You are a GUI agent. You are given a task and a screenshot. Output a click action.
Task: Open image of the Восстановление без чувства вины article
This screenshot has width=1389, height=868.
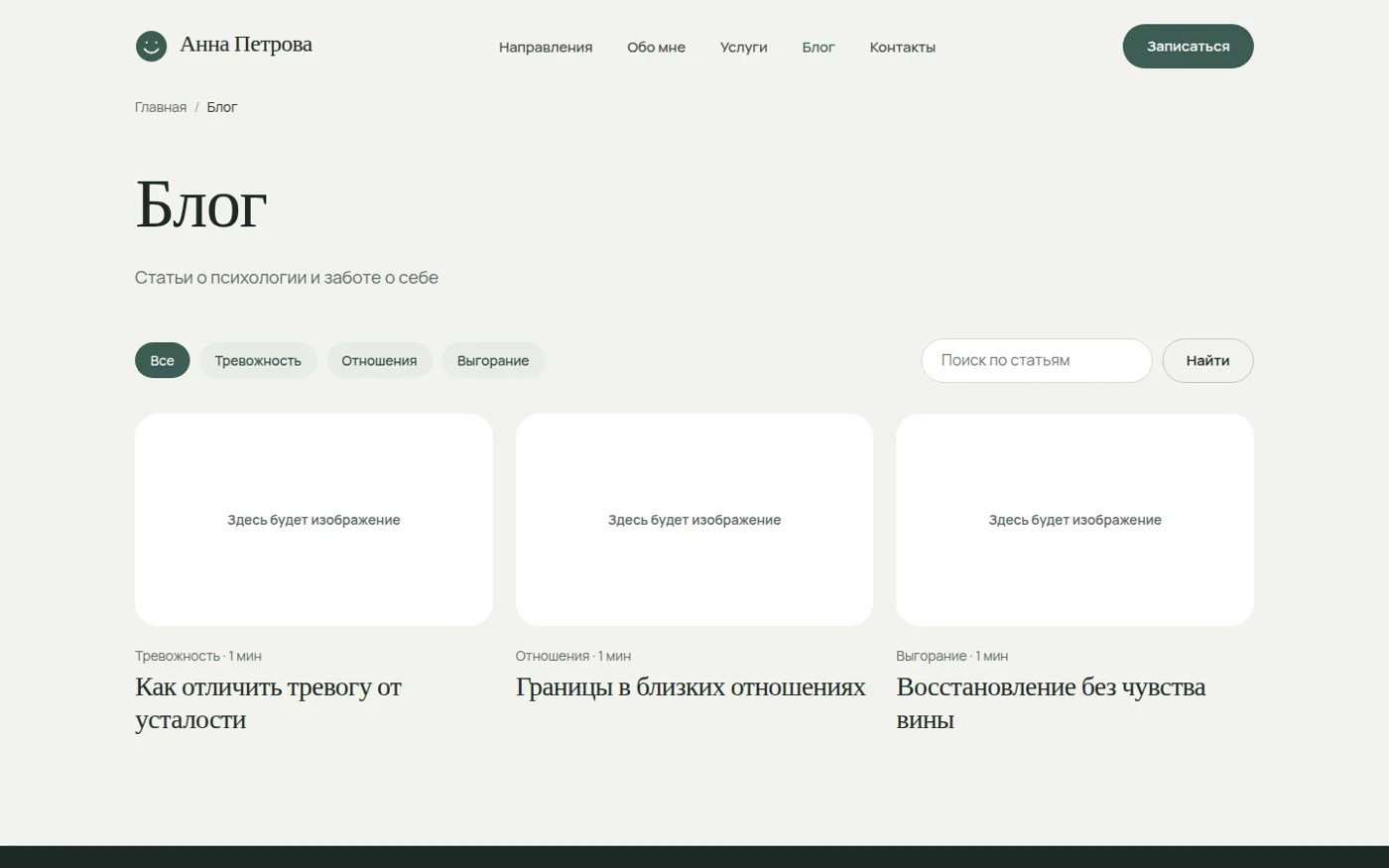point(1074,520)
